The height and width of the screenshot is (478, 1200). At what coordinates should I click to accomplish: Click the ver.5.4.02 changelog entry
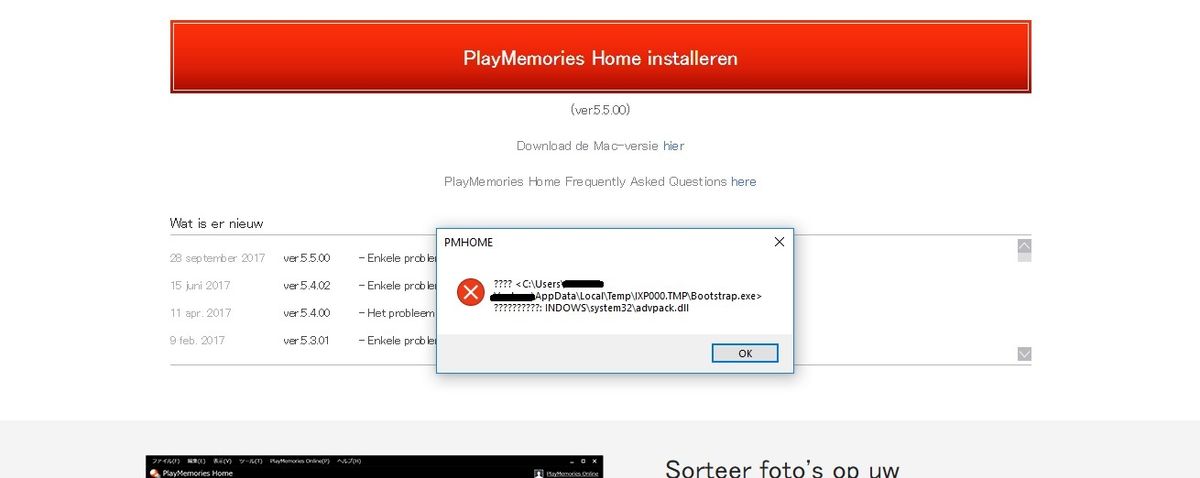pos(306,286)
